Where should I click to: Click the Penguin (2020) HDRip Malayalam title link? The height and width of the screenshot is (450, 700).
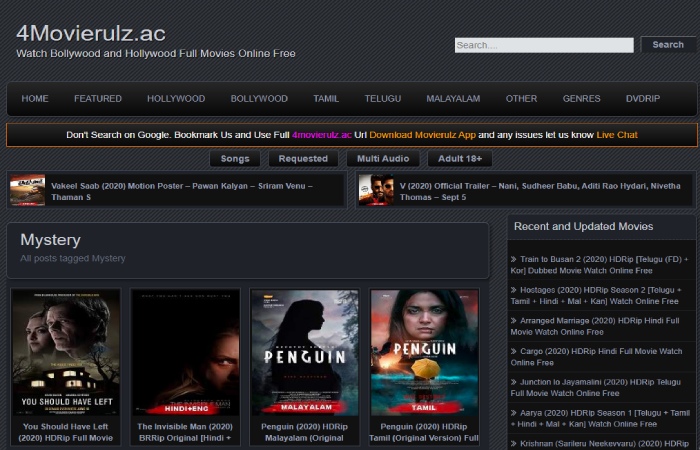[x=304, y=432]
